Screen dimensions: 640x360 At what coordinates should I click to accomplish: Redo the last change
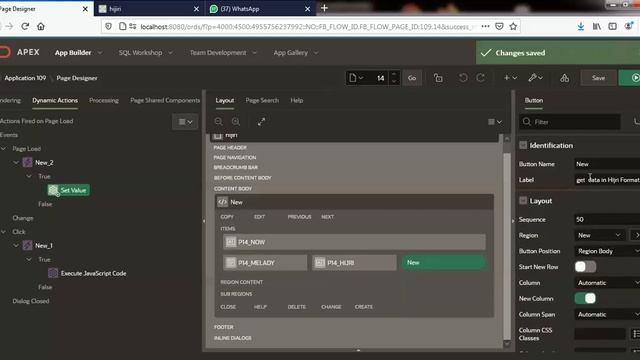pos(480,78)
